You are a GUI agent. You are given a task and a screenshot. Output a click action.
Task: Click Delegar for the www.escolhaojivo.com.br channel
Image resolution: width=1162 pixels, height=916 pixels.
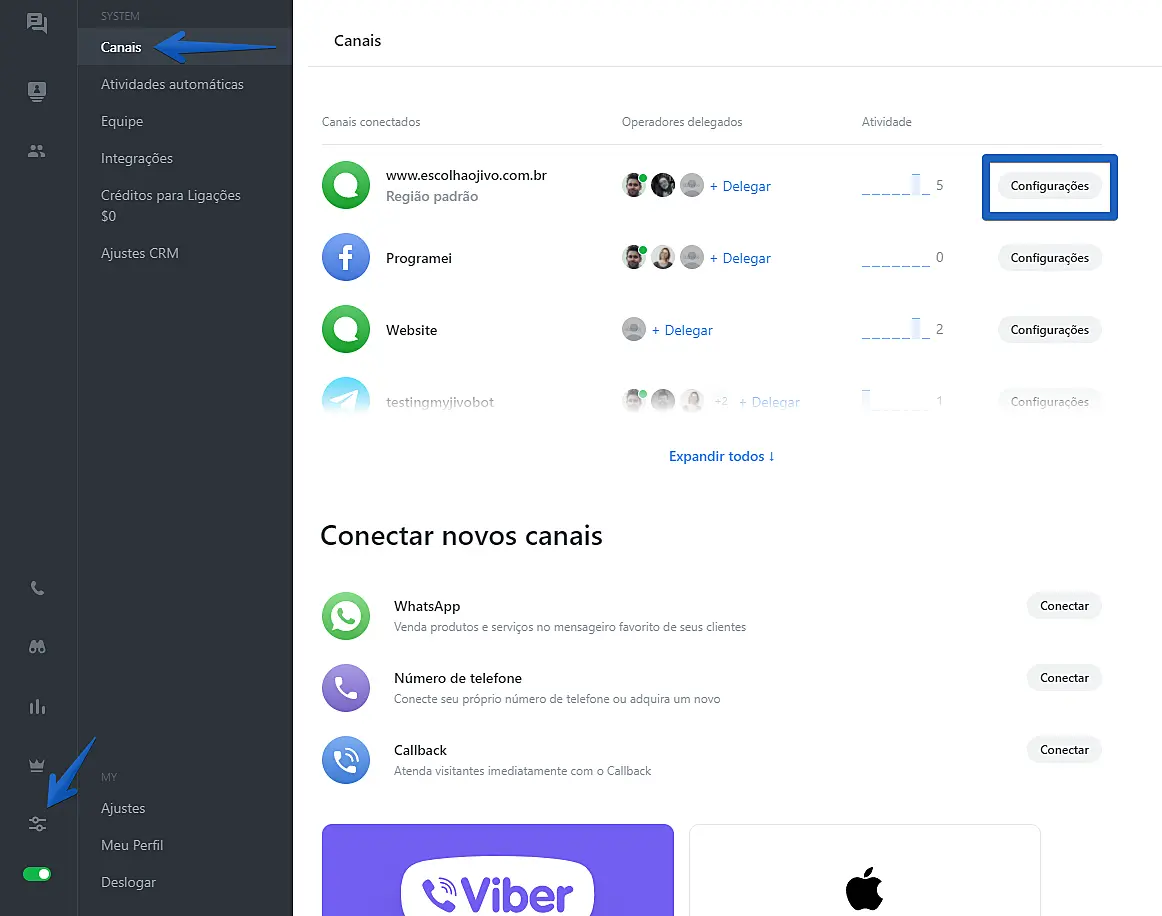740,186
